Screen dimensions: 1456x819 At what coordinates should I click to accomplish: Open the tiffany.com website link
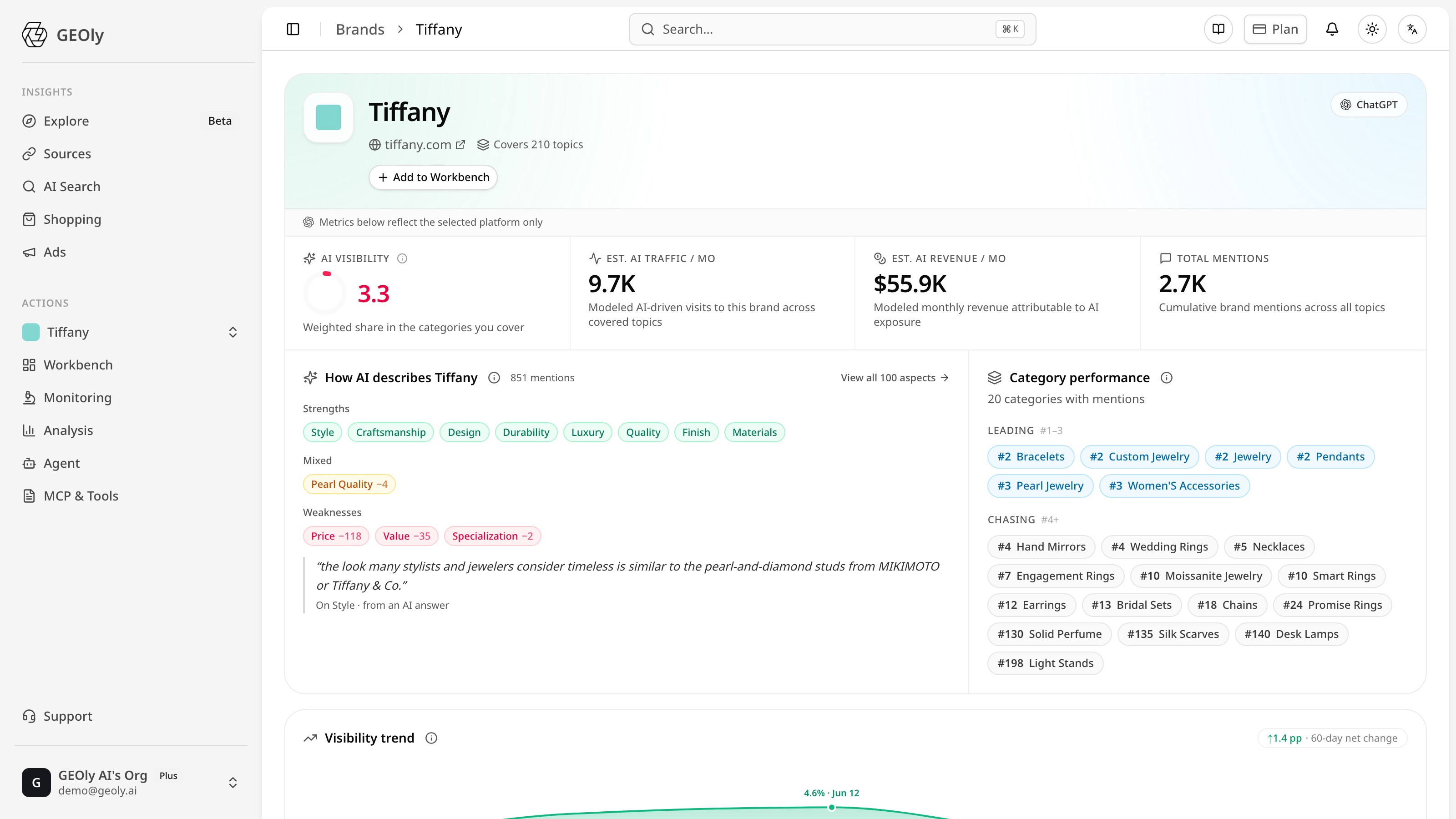[418, 145]
